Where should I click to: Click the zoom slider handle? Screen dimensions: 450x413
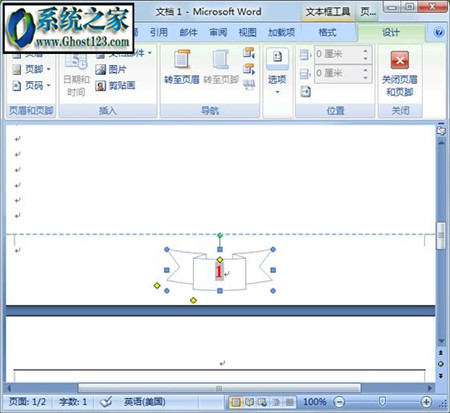pyautogui.click(x=382, y=402)
